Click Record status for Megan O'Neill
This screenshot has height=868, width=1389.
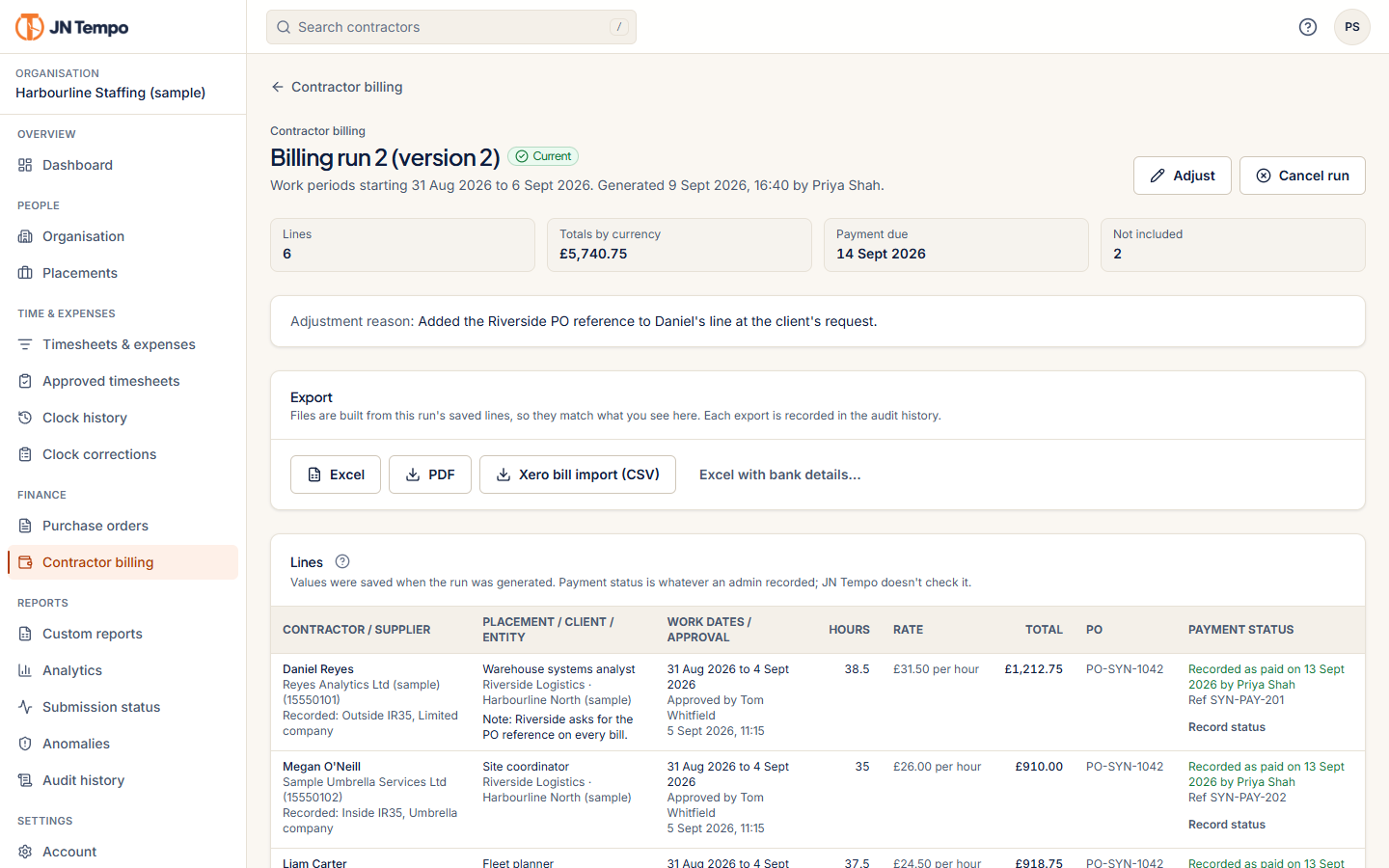tap(1227, 825)
